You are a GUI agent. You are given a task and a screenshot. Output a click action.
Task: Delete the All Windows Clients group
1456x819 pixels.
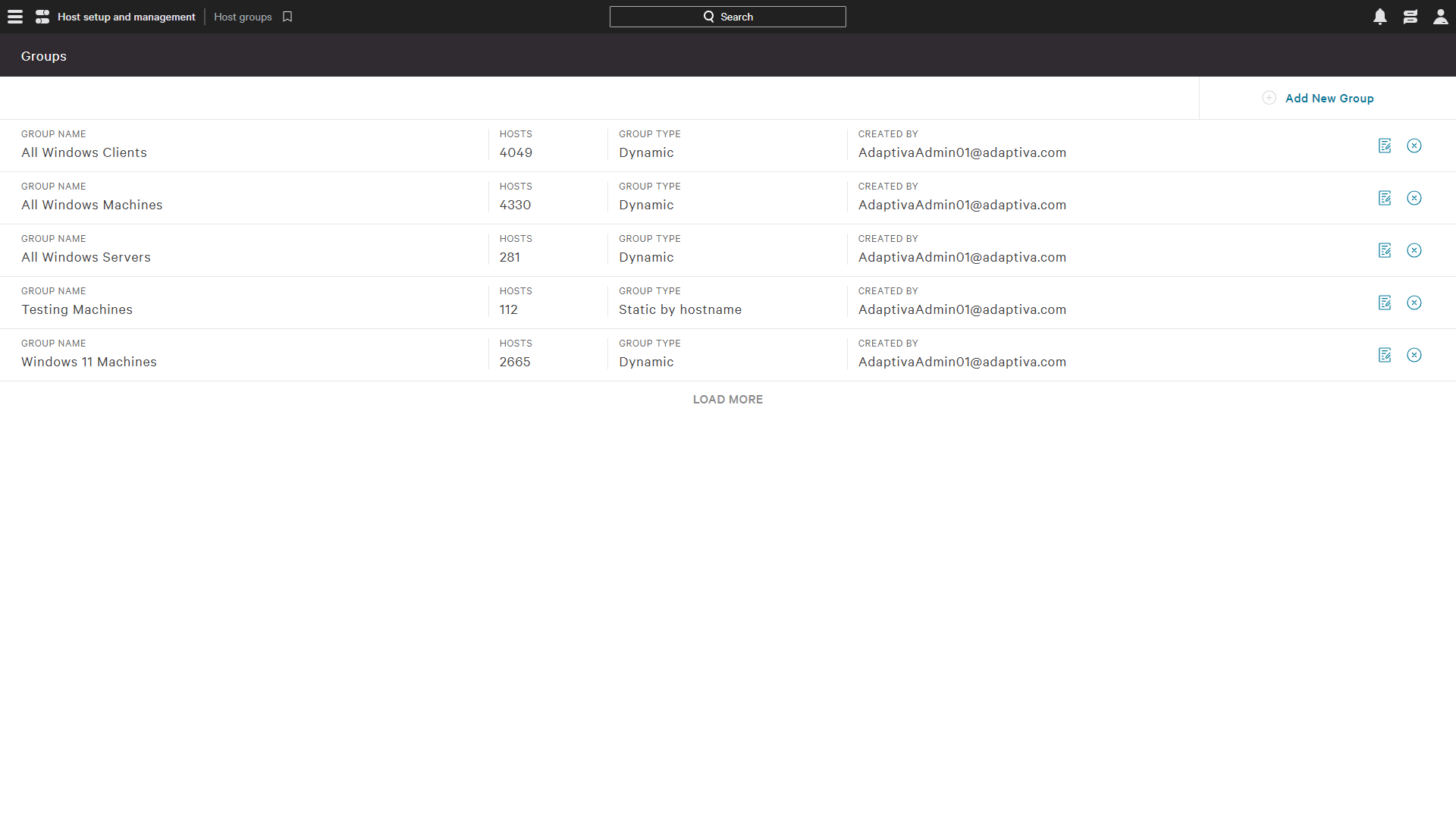click(x=1414, y=146)
